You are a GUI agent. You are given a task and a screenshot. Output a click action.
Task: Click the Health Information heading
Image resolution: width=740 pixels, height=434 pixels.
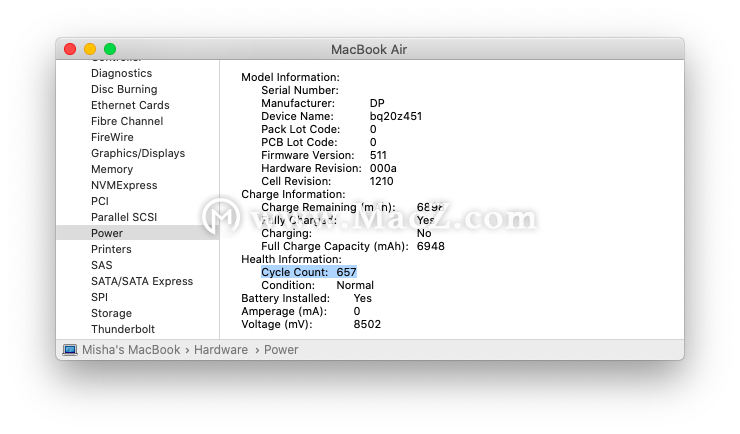click(x=291, y=259)
